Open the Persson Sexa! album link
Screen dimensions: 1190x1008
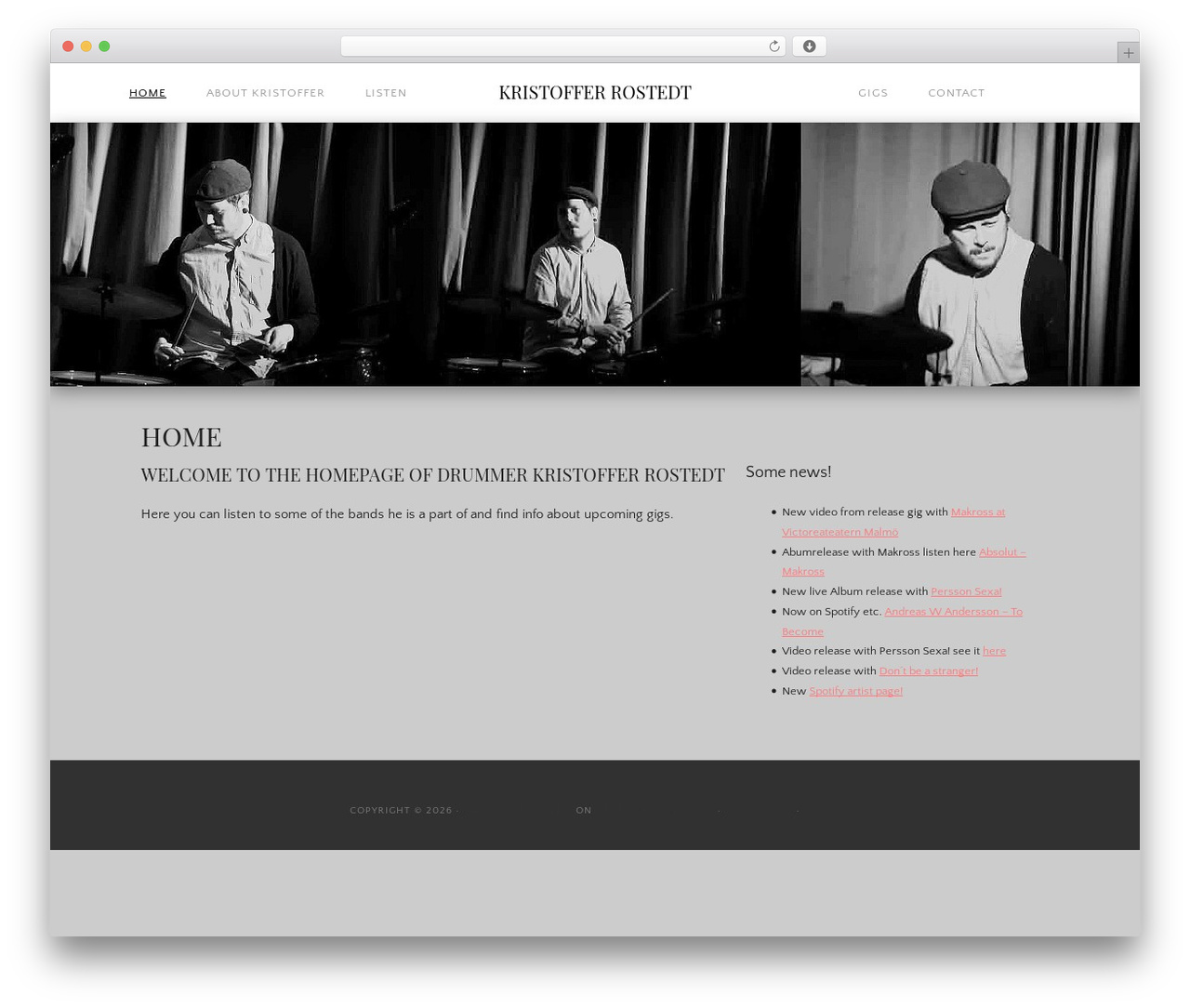(x=966, y=591)
